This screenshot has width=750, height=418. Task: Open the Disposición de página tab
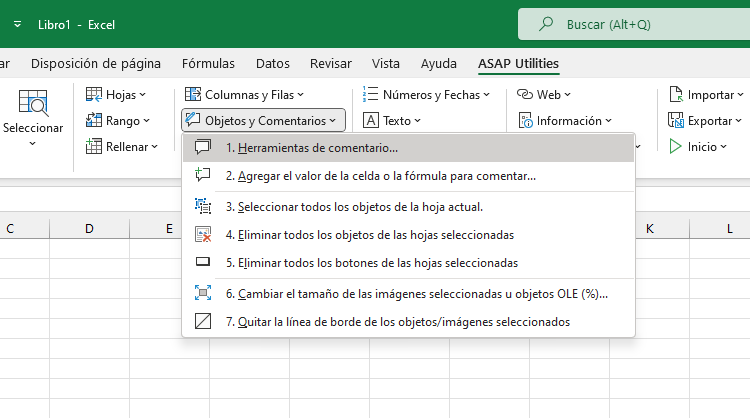tap(96, 64)
